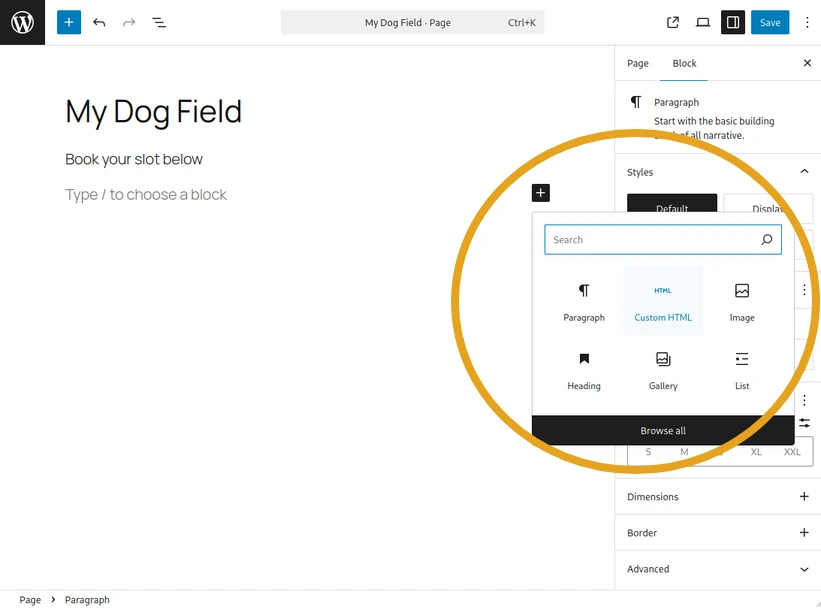
Task: Click the Undo arrow in the top toolbar
Action: [98, 21]
